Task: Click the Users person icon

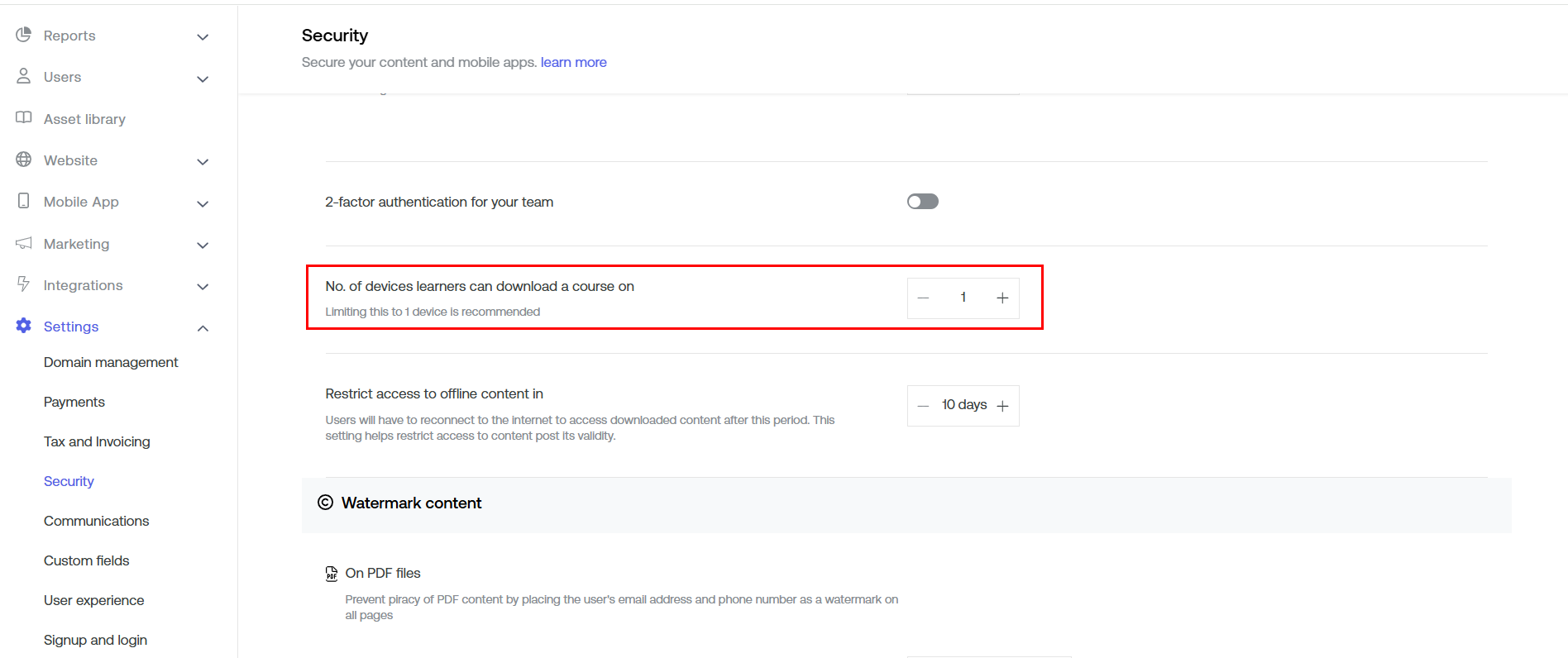Action: pyautogui.click(x=24, y=76)
